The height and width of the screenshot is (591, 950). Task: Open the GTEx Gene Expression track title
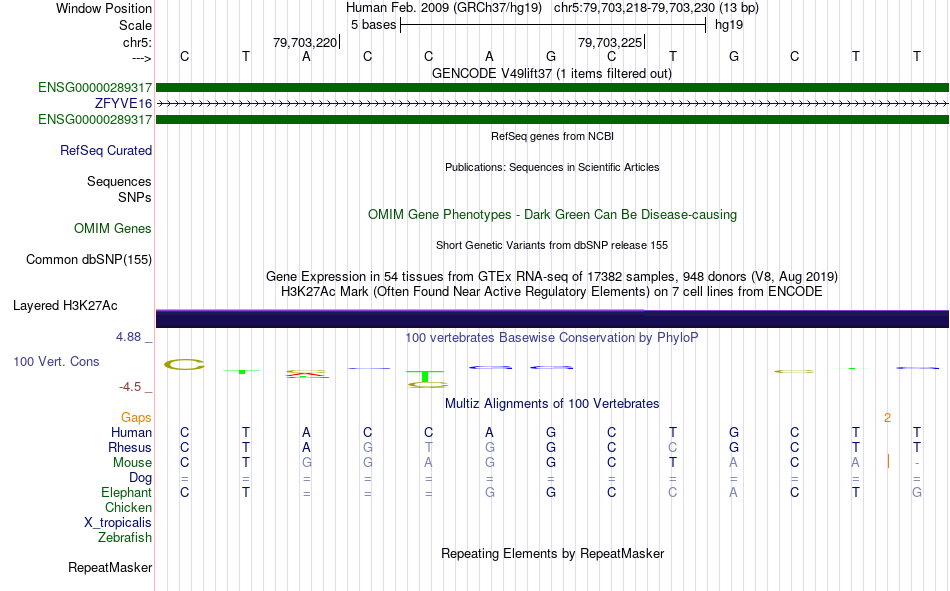coord(552,276)
